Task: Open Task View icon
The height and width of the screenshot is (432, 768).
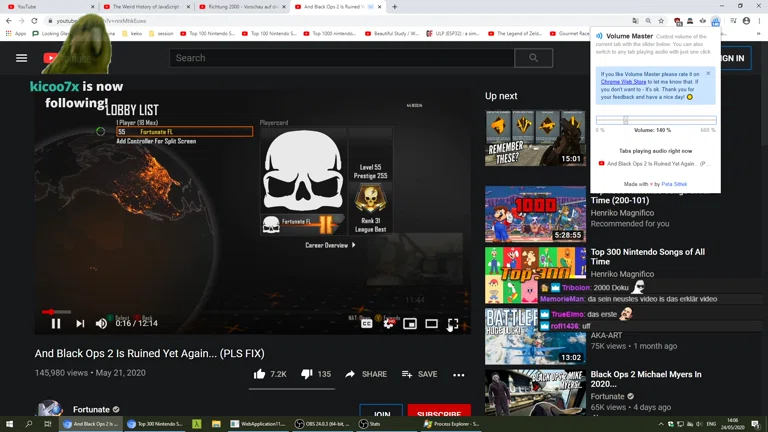Action: (x=48, y=424)
